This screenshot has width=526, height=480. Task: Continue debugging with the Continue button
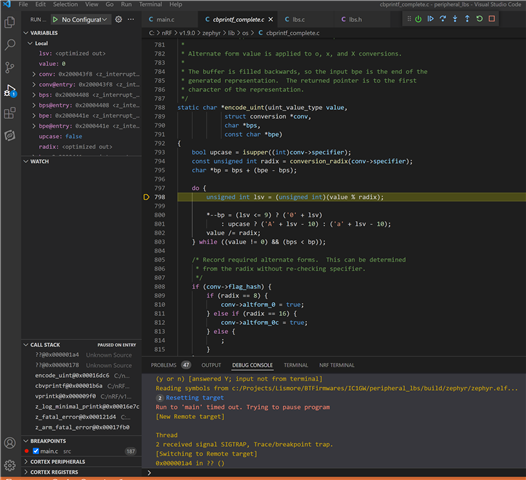(x=430, y=19)
